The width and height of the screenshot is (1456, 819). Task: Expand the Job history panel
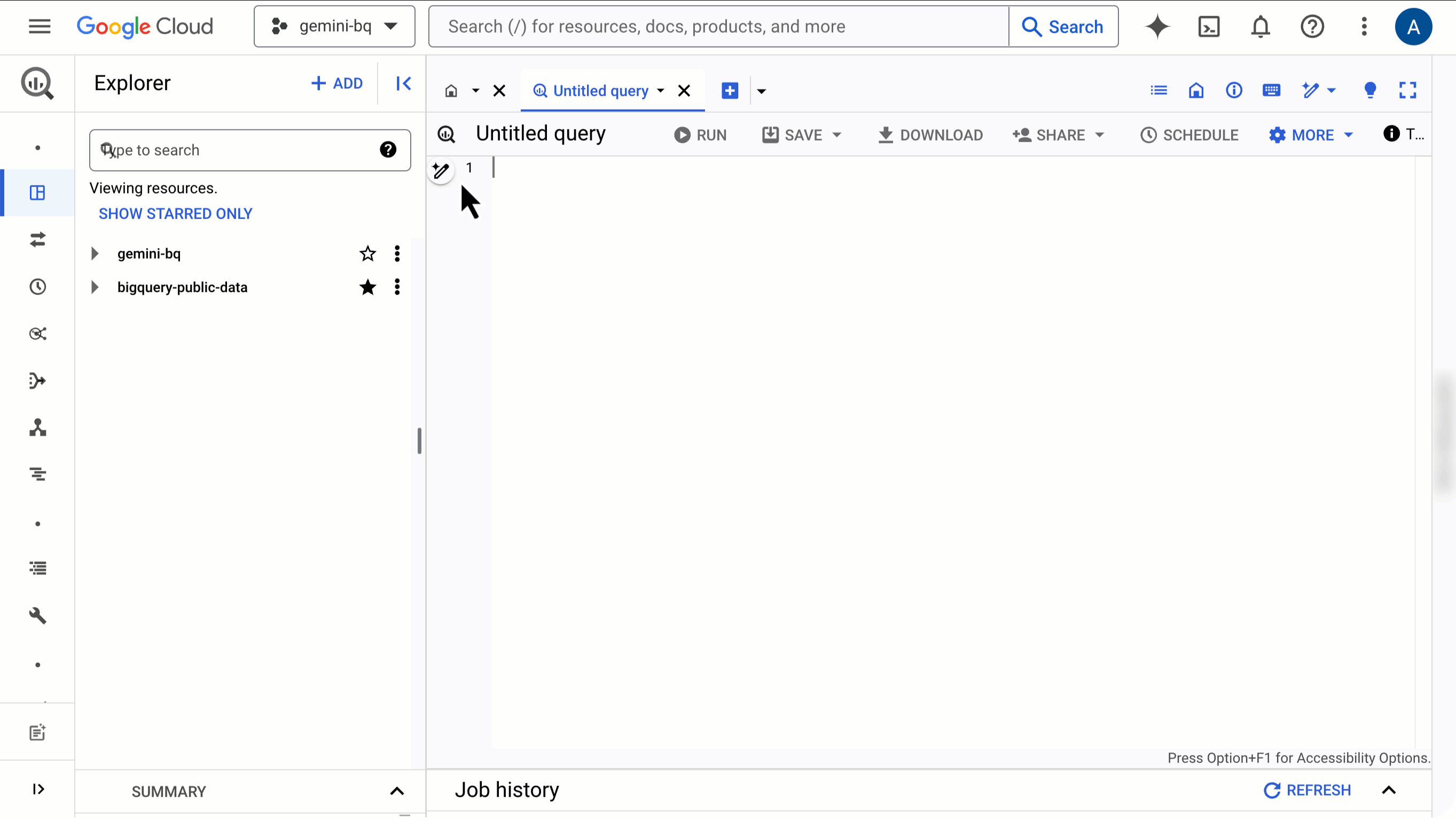(x=1389, y=790)
